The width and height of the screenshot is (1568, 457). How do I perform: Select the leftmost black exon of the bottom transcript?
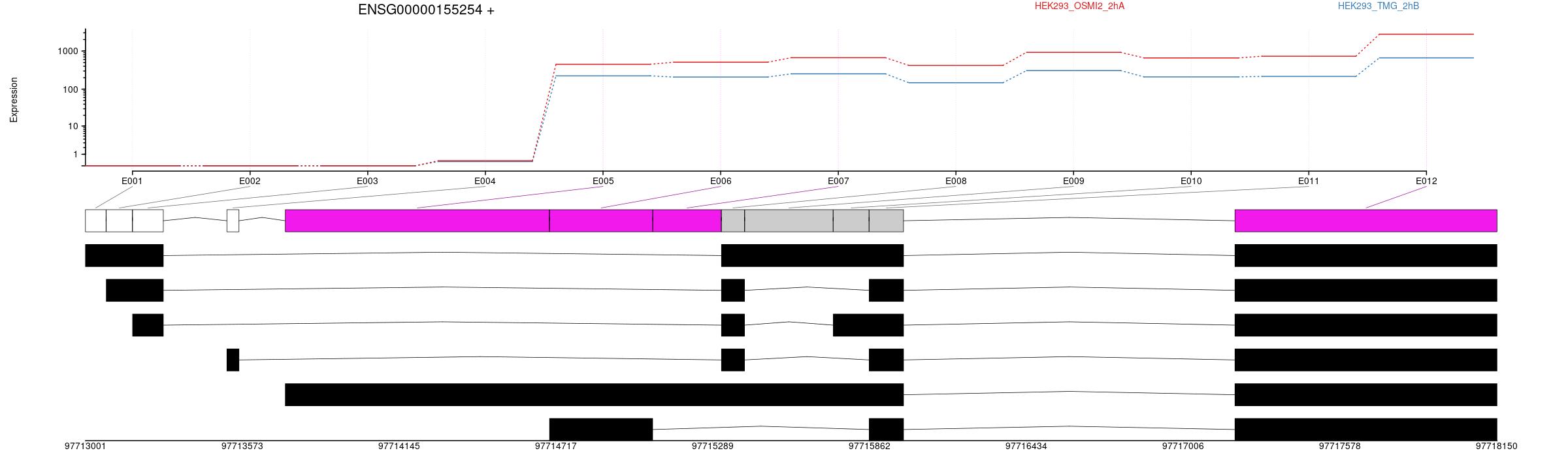point(601,430)
